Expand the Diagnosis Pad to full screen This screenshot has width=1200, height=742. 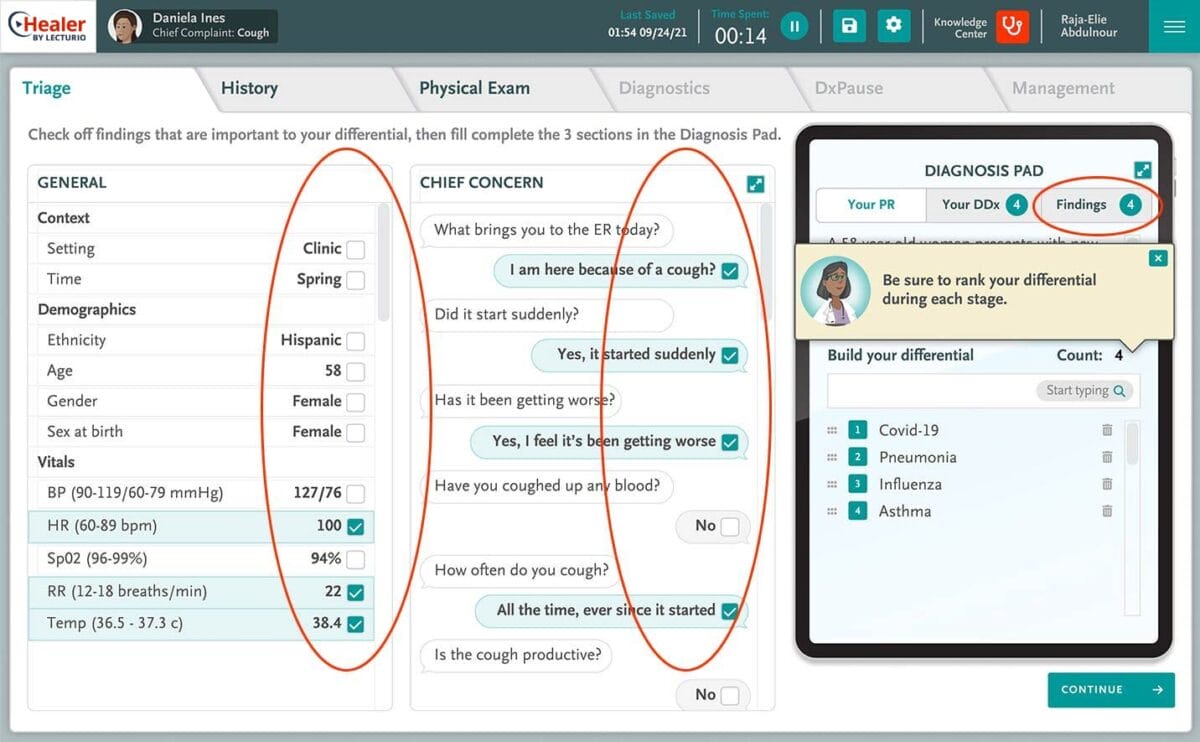[1143, 170]
